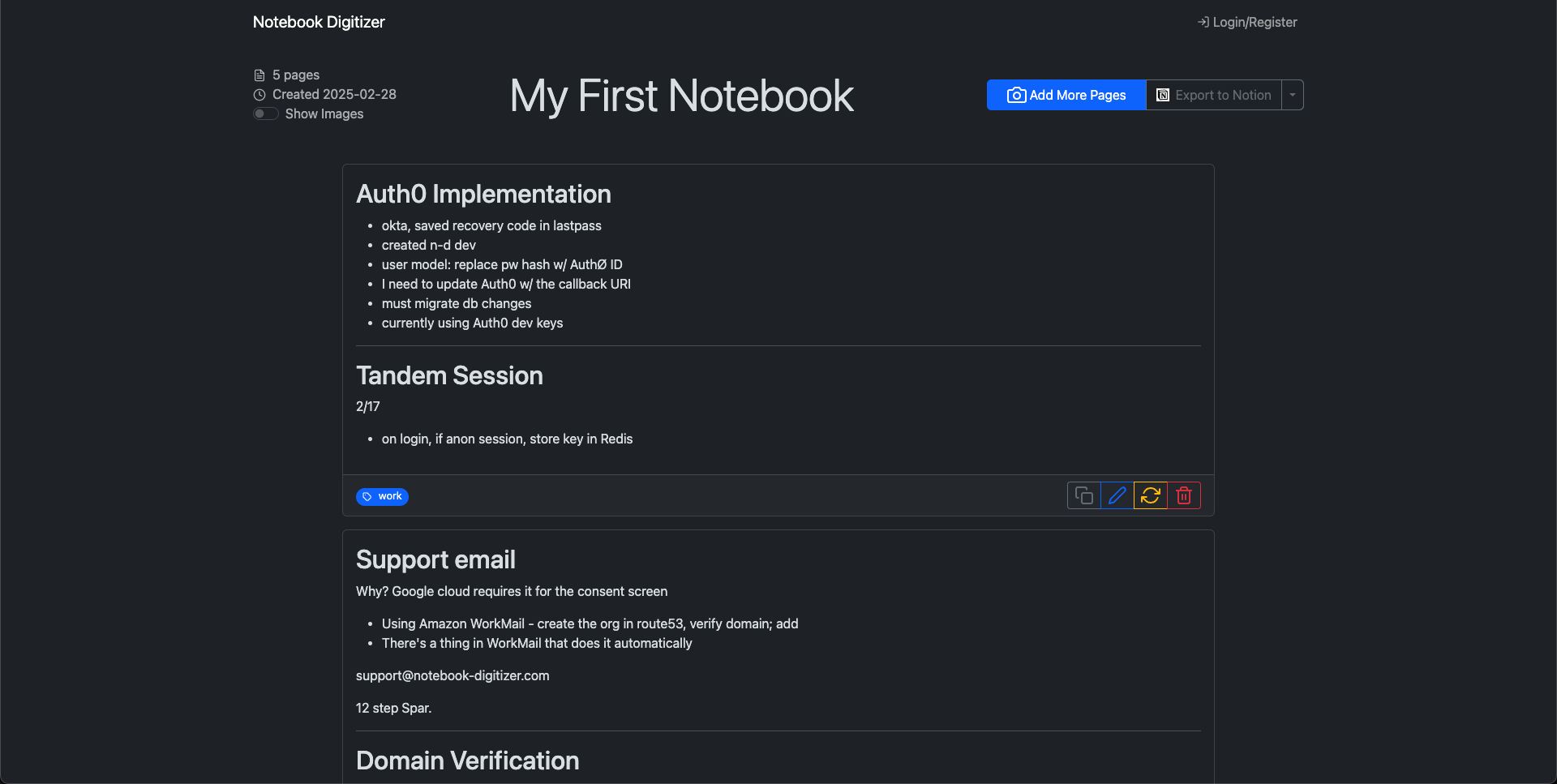Image resolution: width=1557 pixels, height=784 pixels.
Task: Click the My First Notebook title
Action: click(x=681, y=96)
